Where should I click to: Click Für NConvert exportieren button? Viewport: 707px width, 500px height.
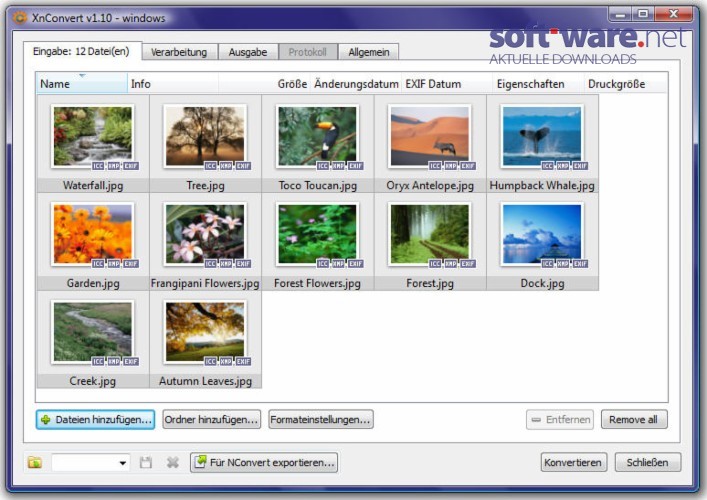coord(264,463)
